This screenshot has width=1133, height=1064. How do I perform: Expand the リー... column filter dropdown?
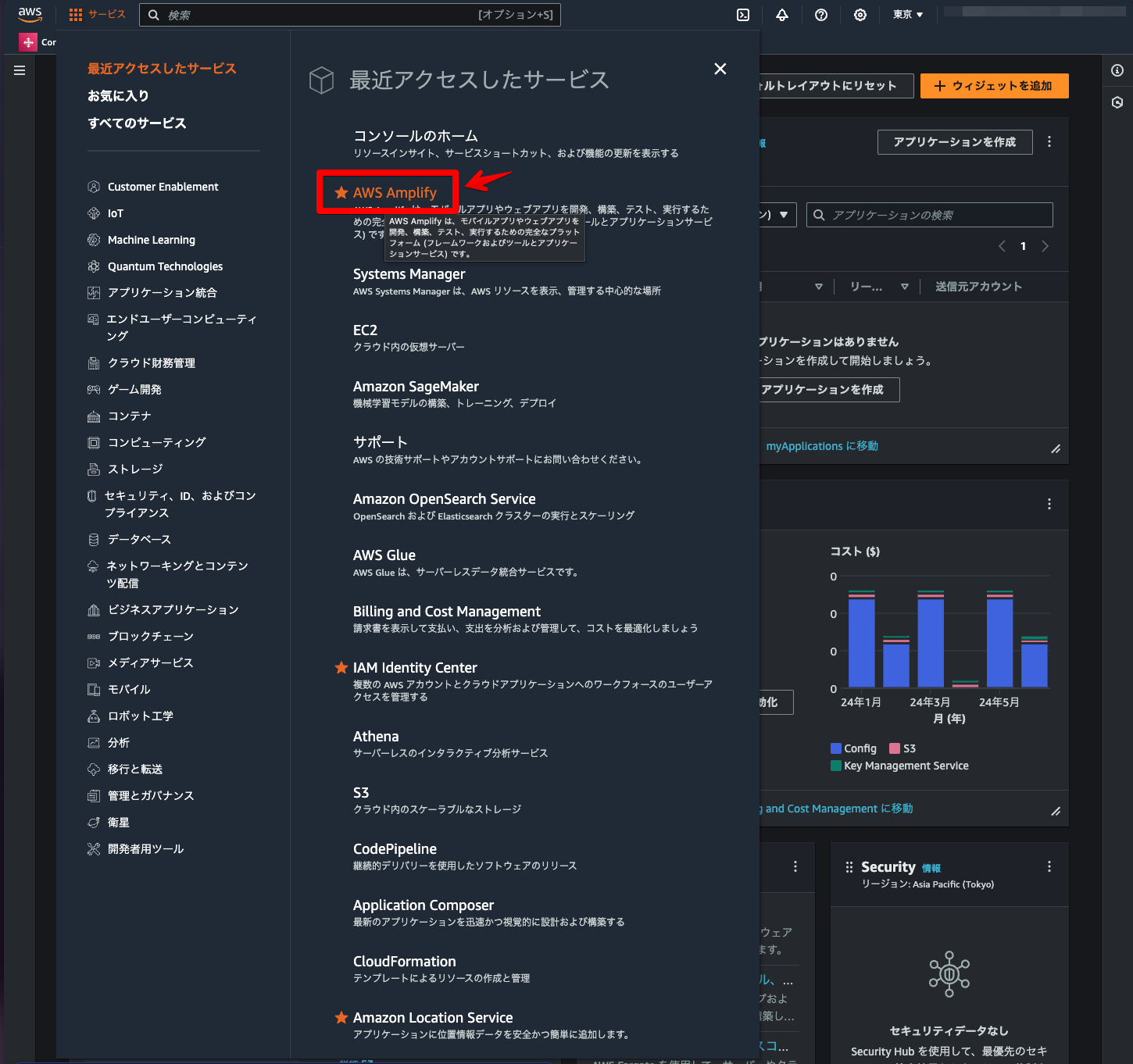905,287
